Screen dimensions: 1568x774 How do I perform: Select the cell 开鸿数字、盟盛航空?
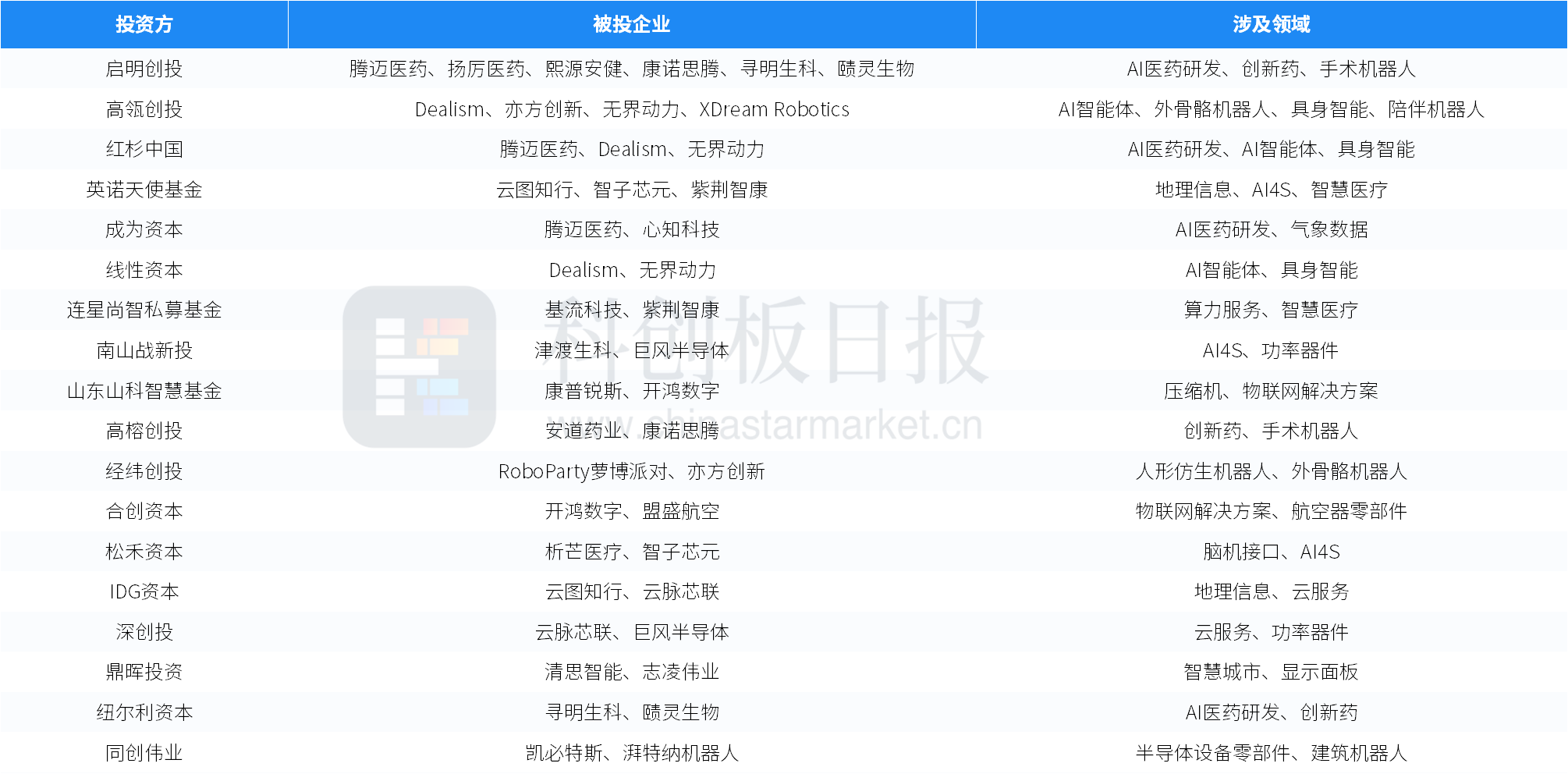[x=632, y=511]
